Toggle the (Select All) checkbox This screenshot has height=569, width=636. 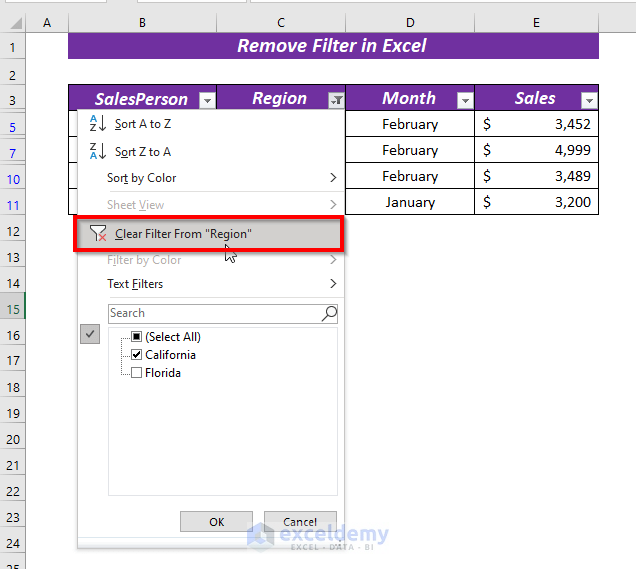[137, 336]
